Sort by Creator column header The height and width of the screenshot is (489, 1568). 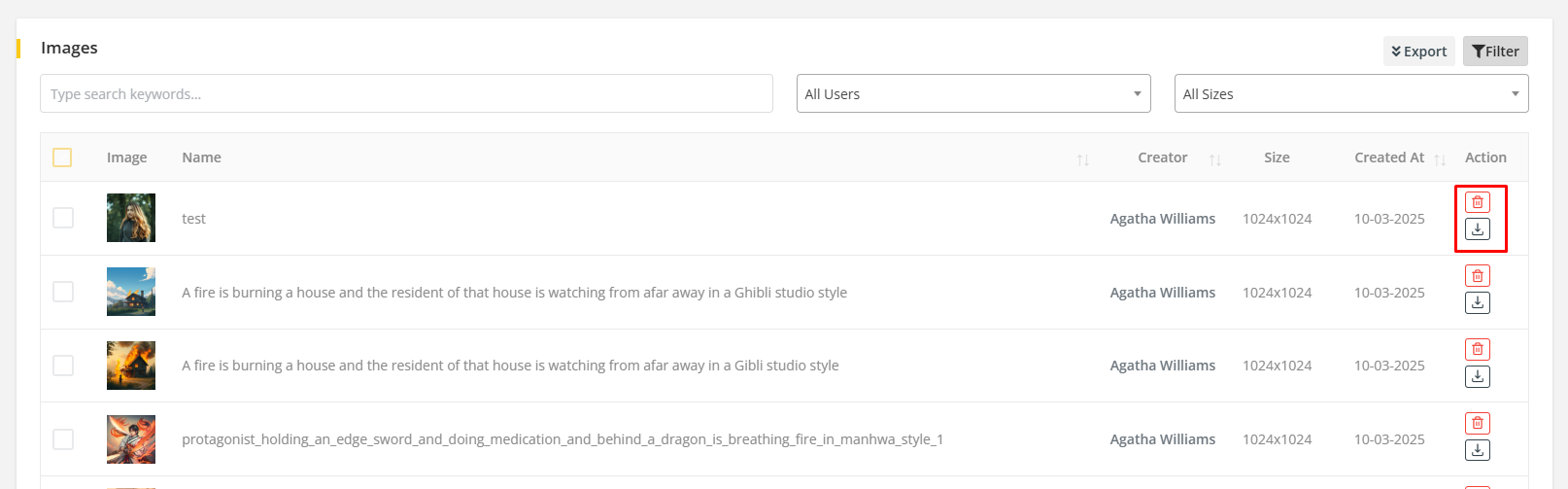pyautogui.click(x=1214, y=159)
